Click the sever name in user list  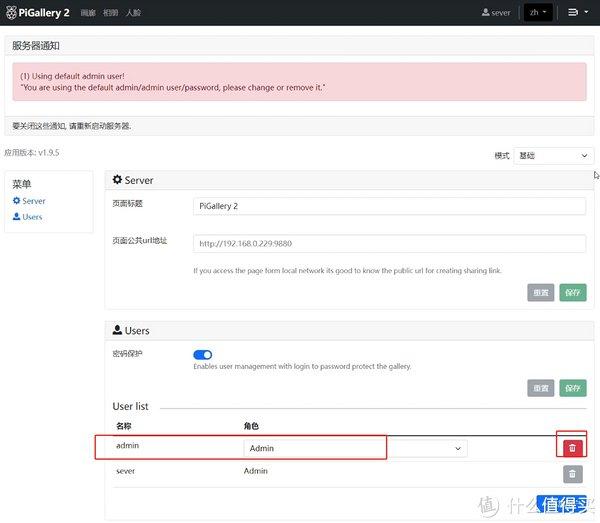(126, 471)
